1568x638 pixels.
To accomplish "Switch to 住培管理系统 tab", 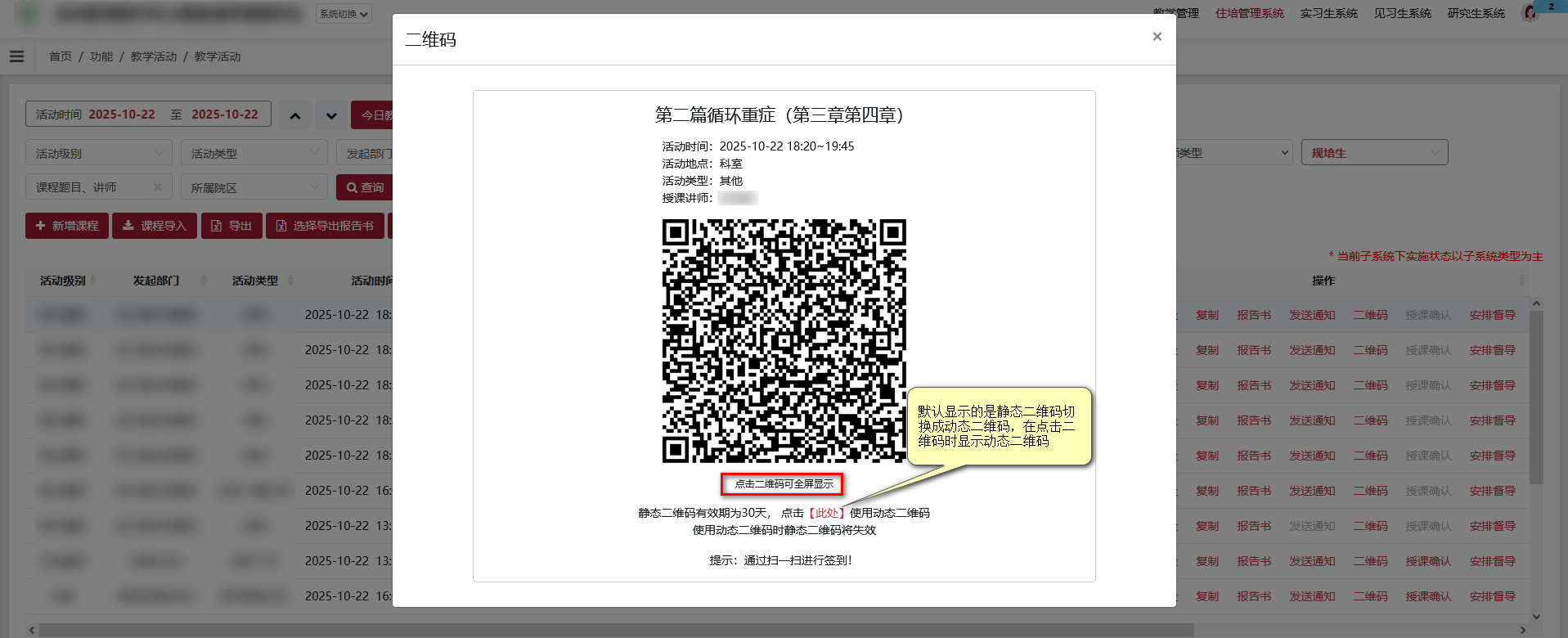I will tap(1249, 13).
